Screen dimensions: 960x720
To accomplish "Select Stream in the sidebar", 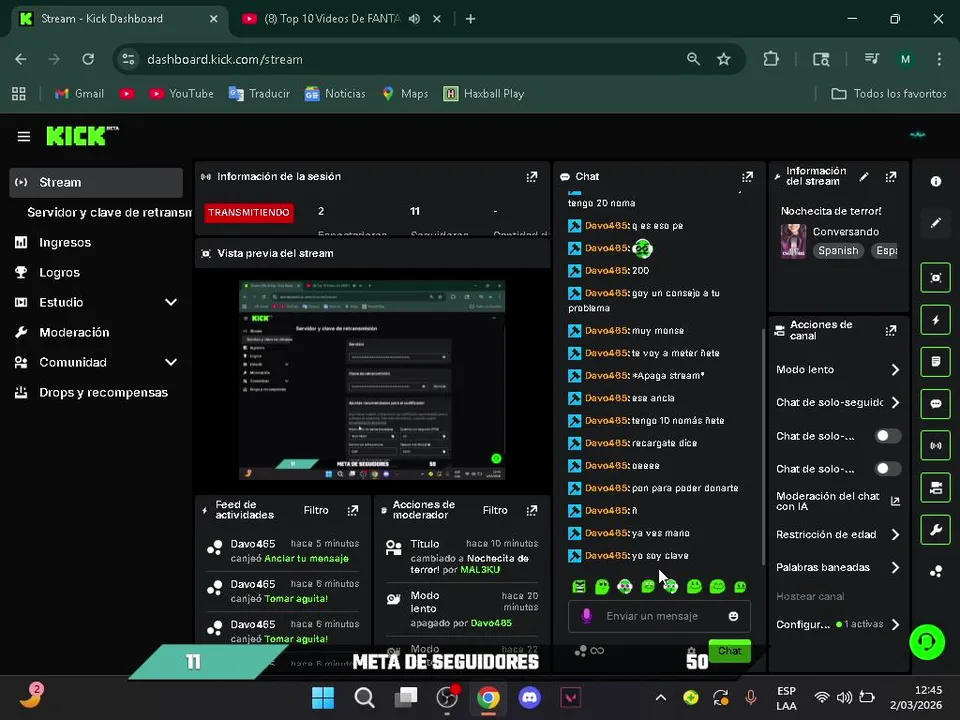I will click(x=96, y=182).
